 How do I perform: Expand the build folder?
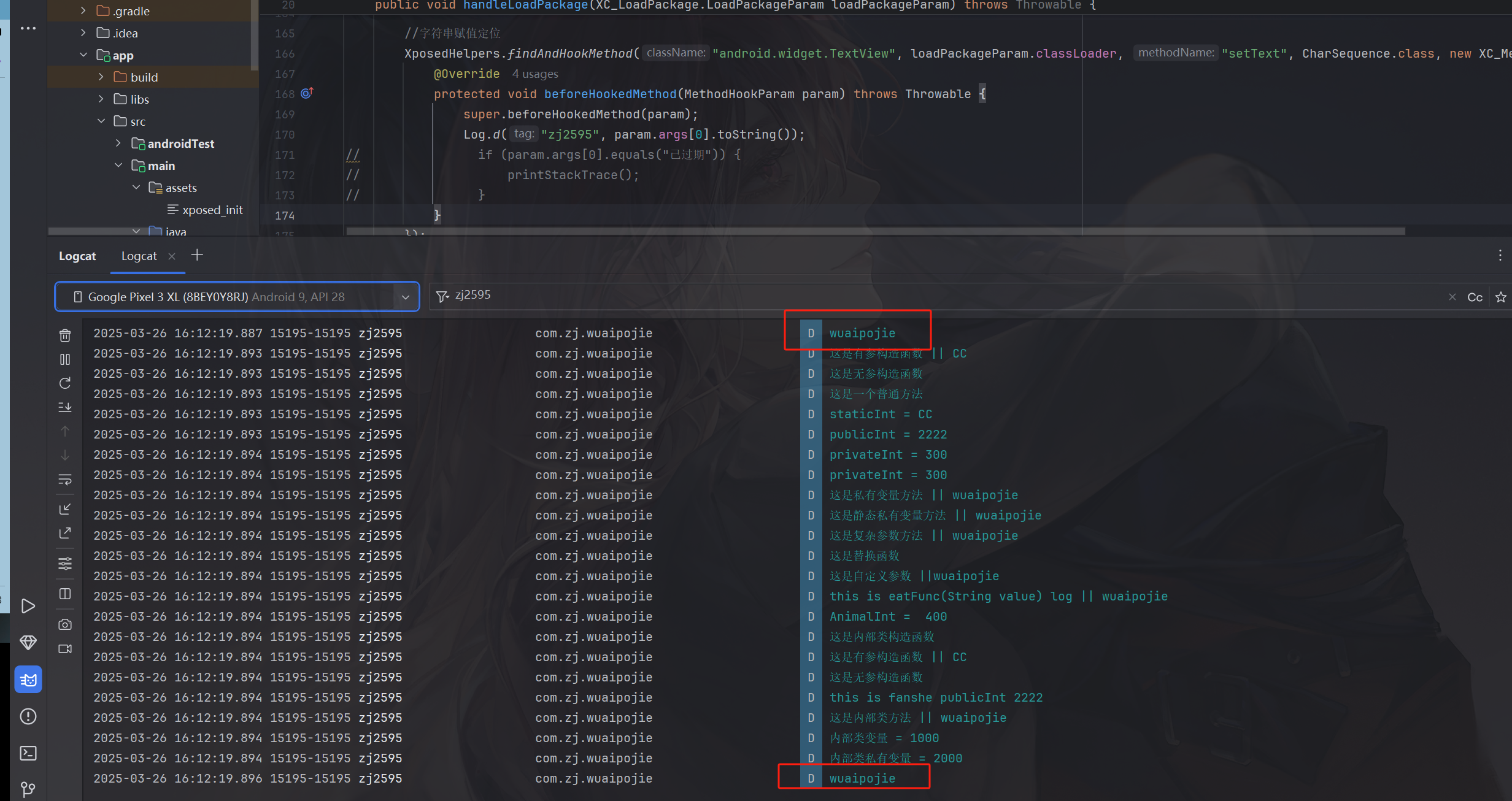tap(101, 77)
